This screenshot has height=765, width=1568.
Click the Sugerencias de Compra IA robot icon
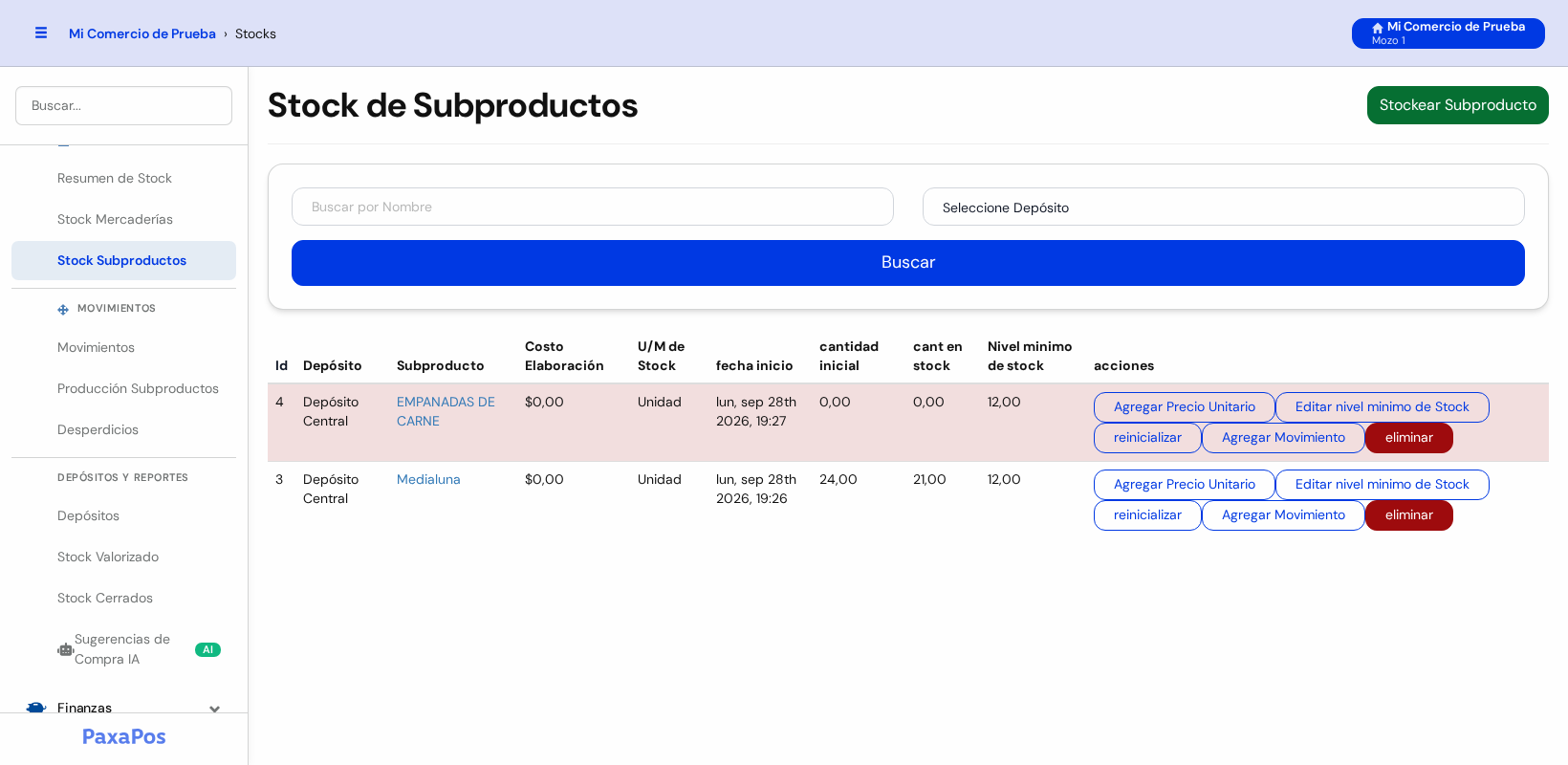pos(65,649)
